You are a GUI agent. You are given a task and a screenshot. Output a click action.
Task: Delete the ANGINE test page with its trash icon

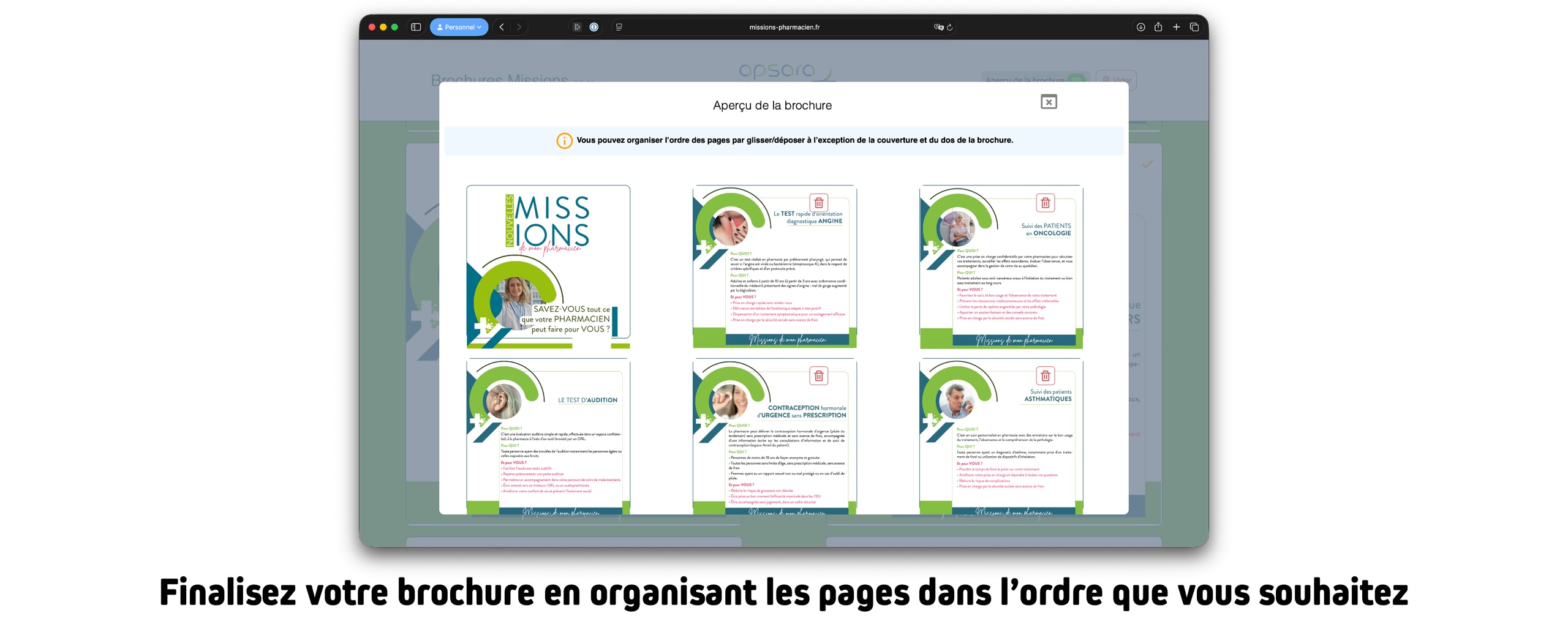[x=819, y=203]
